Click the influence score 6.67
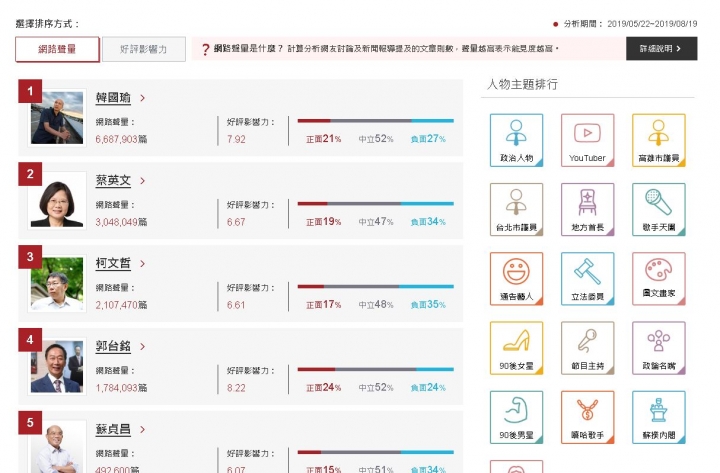Screen dimensions: 720x473 coord(236,222)
